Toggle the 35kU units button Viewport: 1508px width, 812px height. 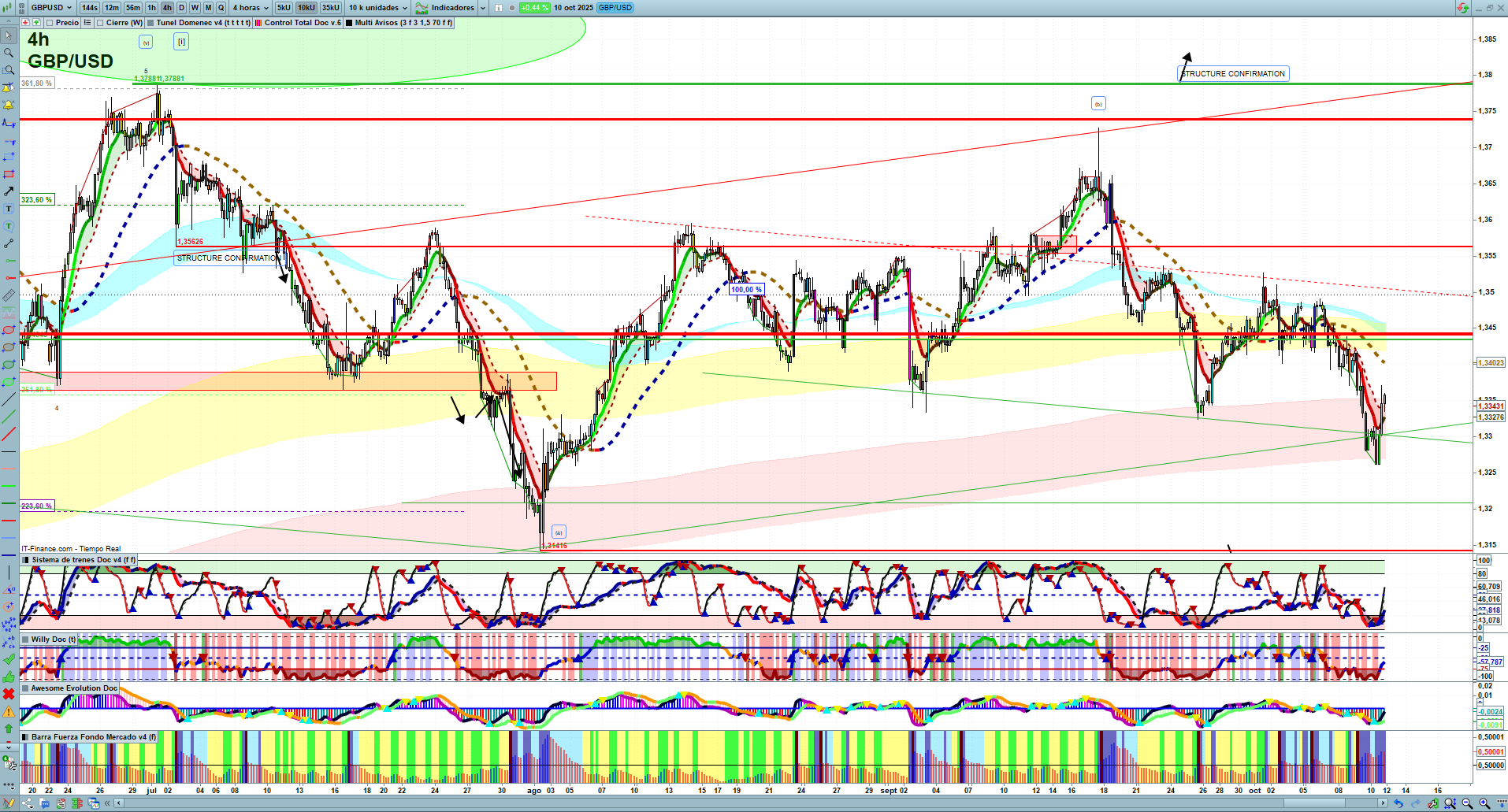pos(331,8)
